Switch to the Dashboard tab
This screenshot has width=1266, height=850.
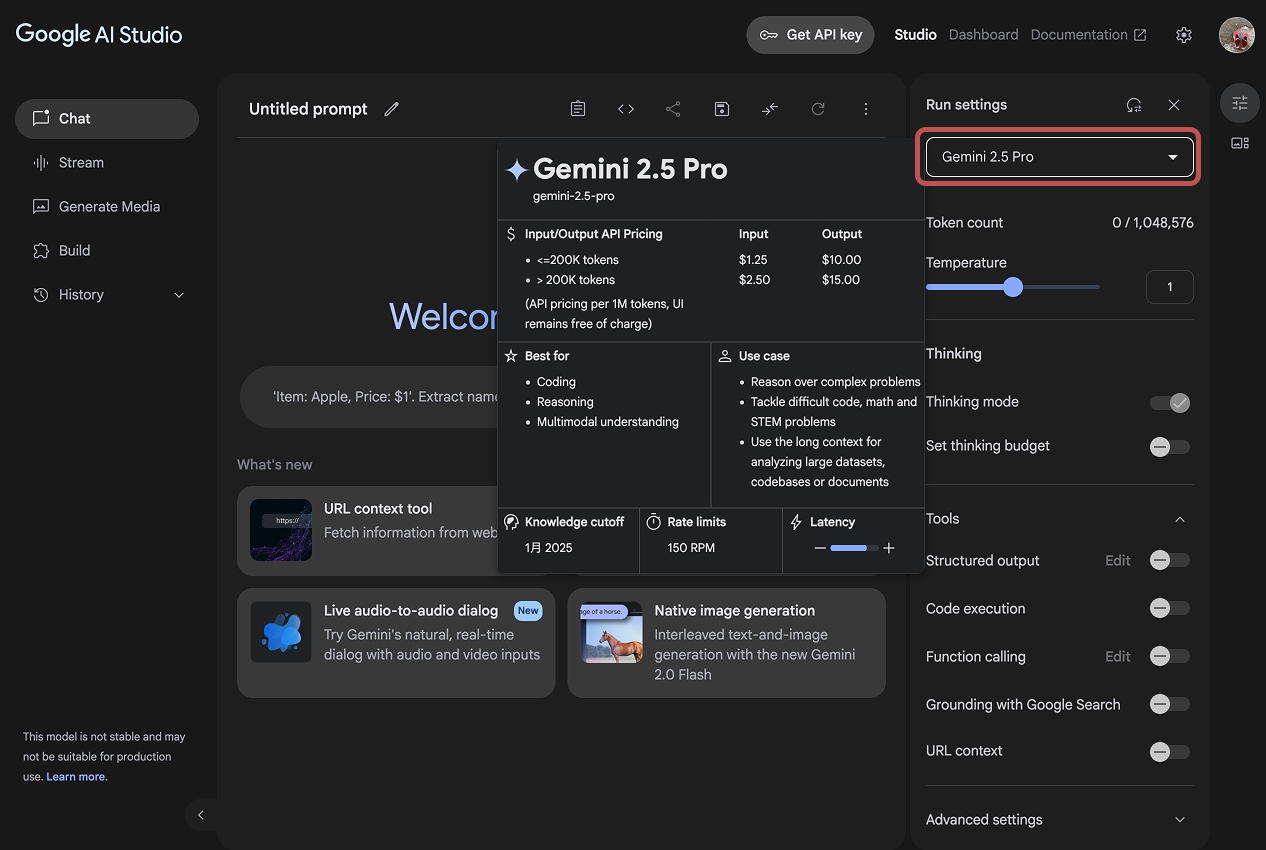[x=983, y=35]
